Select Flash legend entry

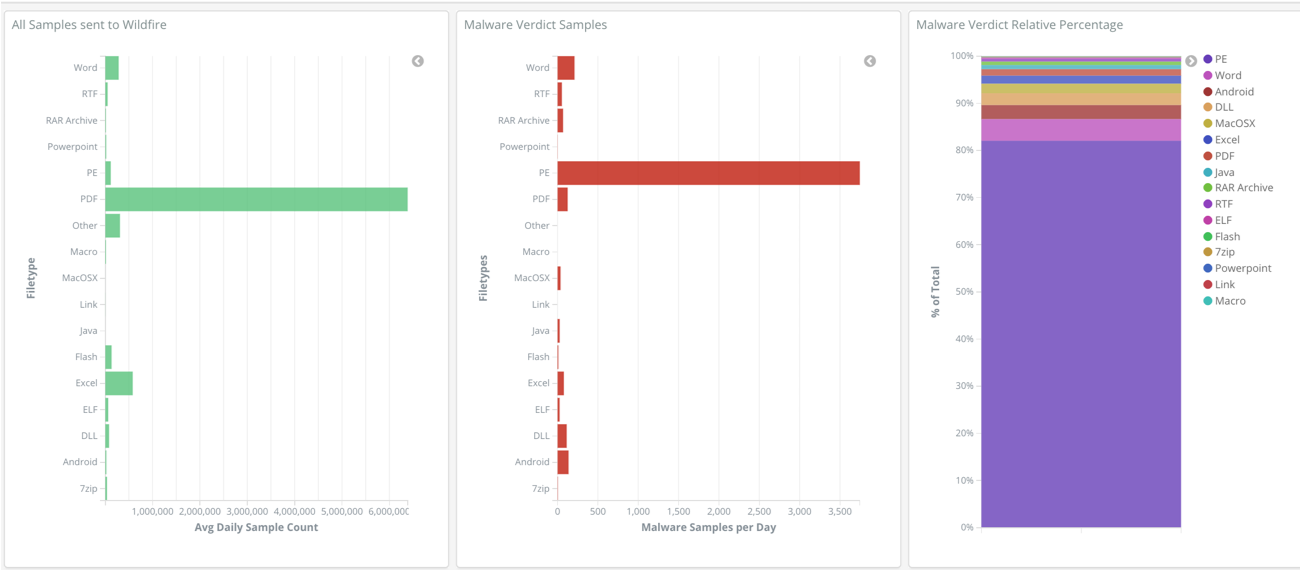point(1221,236)
